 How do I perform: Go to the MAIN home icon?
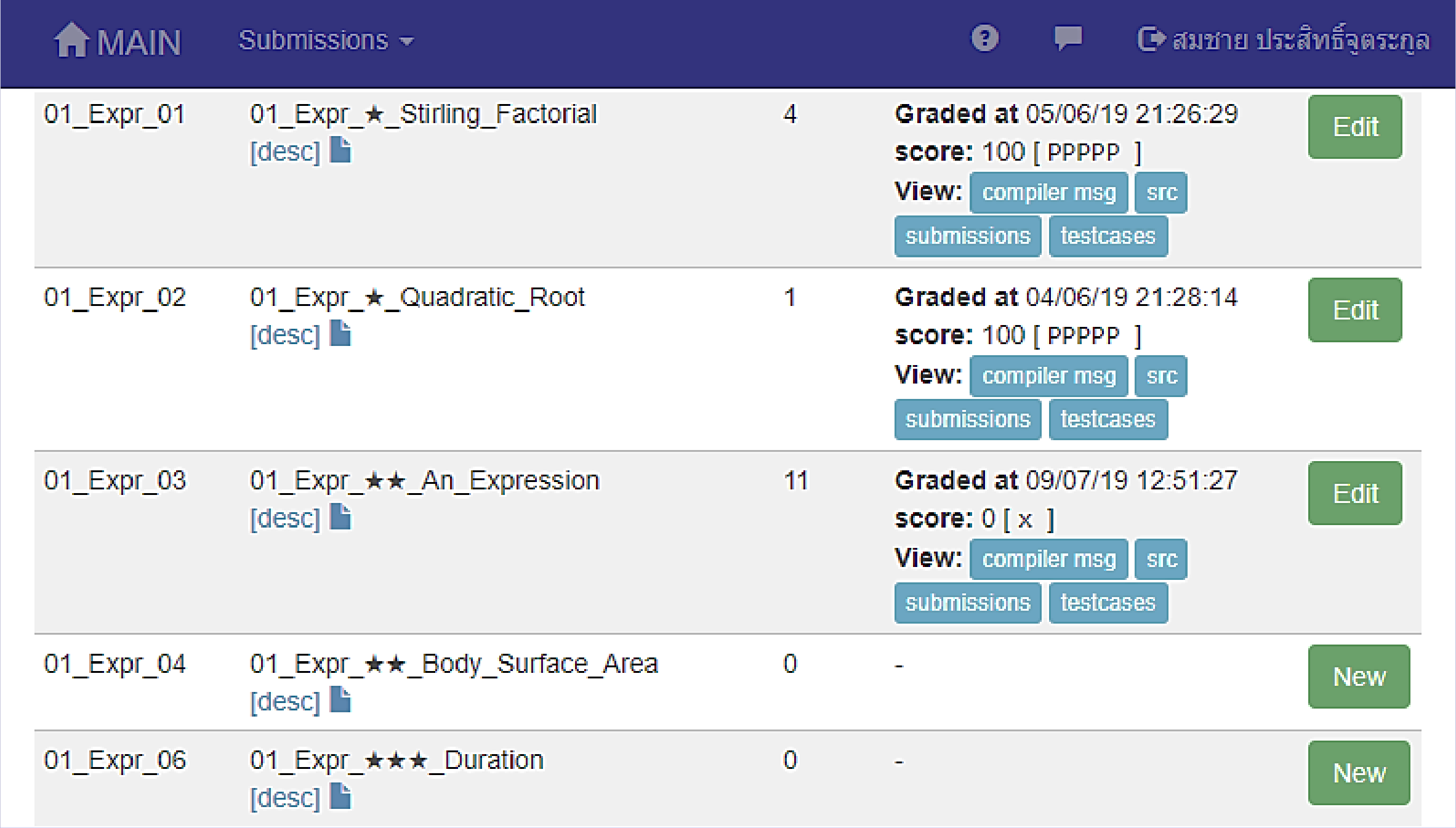point(71,40)
